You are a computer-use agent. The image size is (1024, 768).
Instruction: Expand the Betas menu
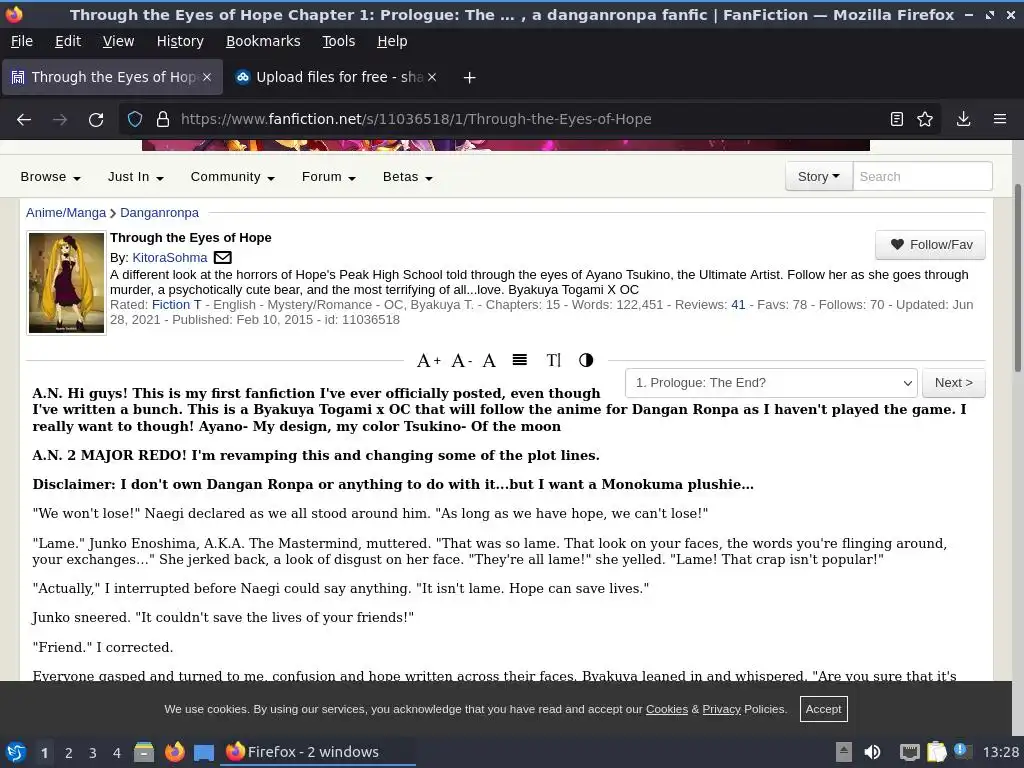click(407, 177)
